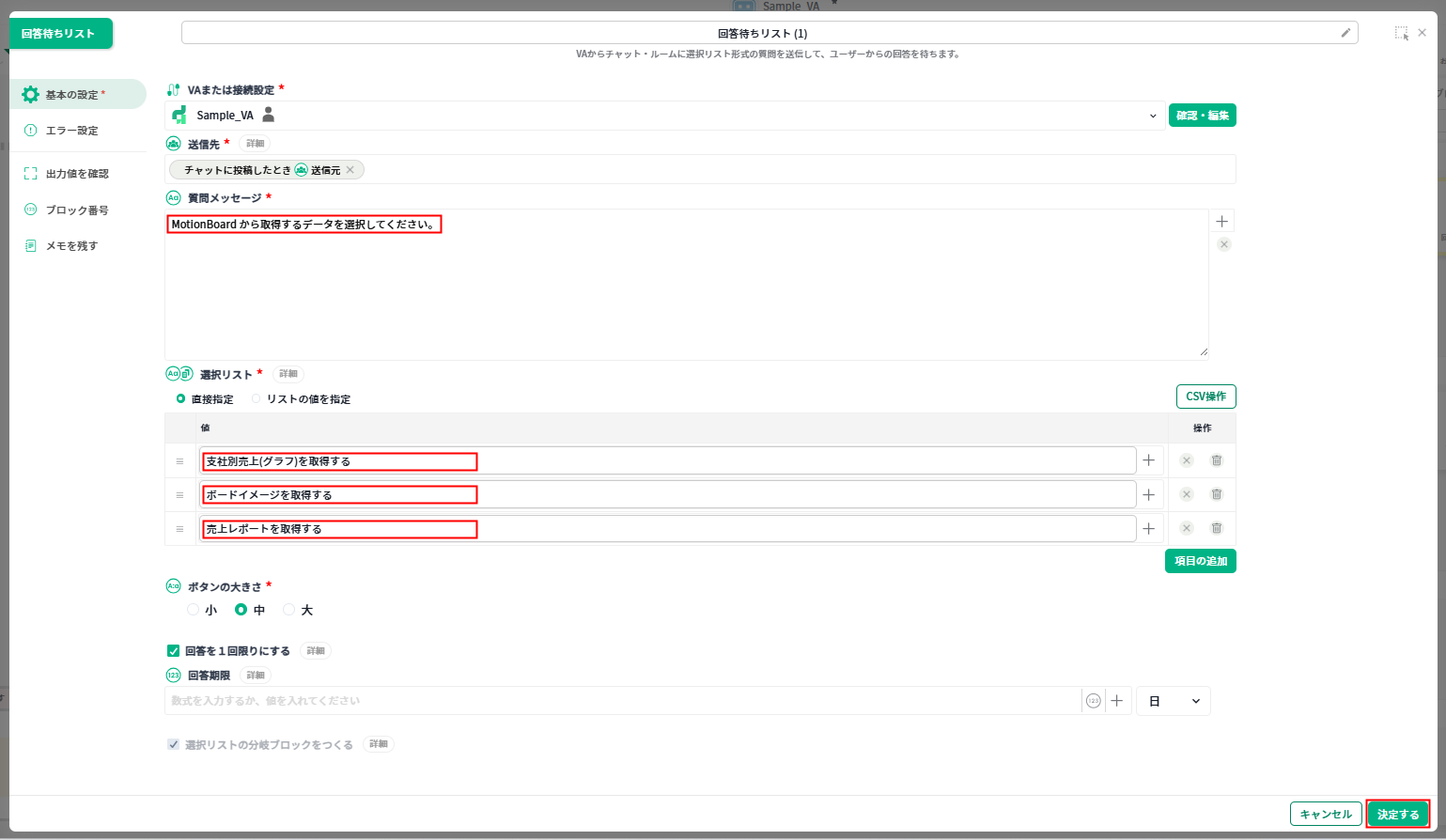The image size is (1446, 840).
Task: Click the 決定する button
Action: click(1397, 815)
